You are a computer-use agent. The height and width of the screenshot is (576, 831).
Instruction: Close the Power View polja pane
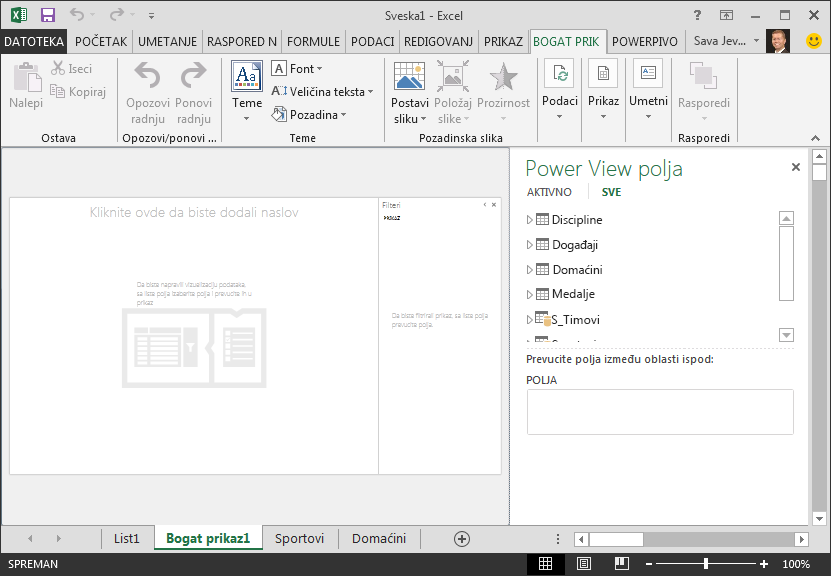[795, 167]
